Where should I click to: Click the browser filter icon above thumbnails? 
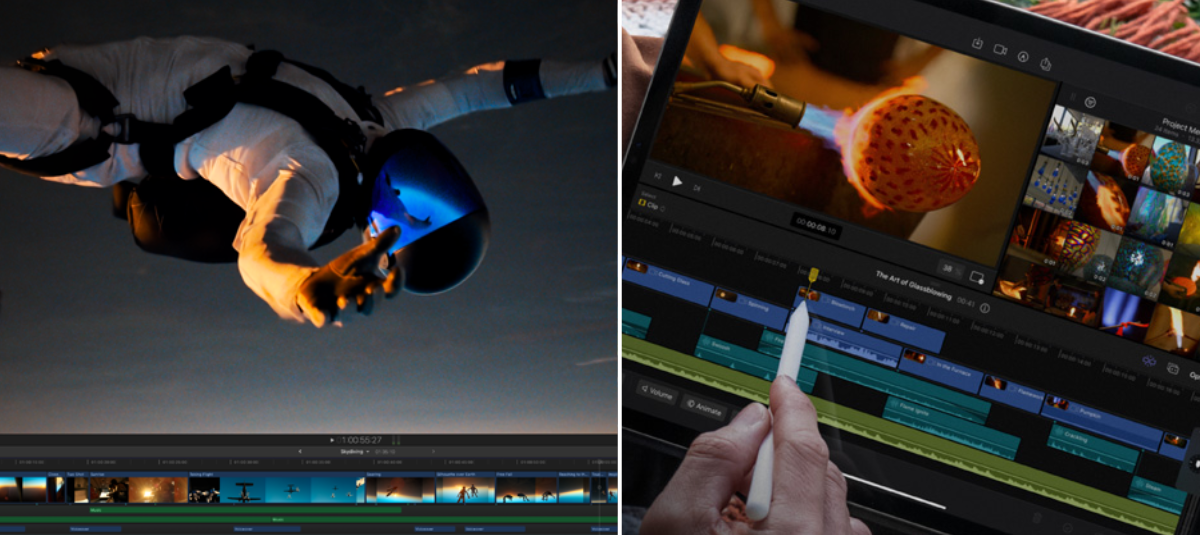tap(1090, 101)
